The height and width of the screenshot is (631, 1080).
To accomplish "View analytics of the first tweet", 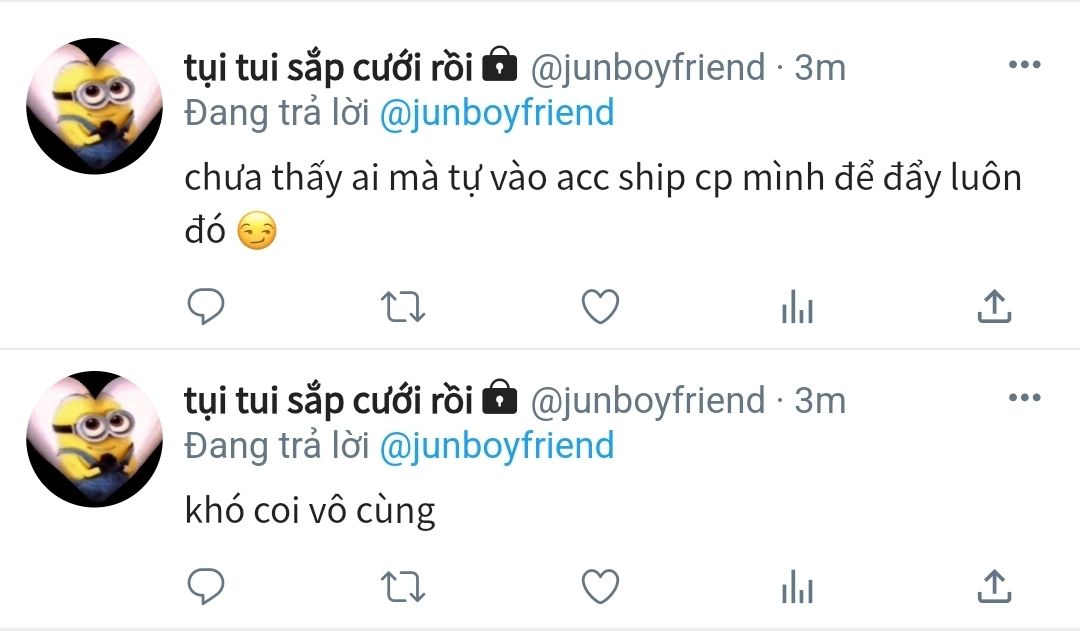I will (x=798, y=307).
